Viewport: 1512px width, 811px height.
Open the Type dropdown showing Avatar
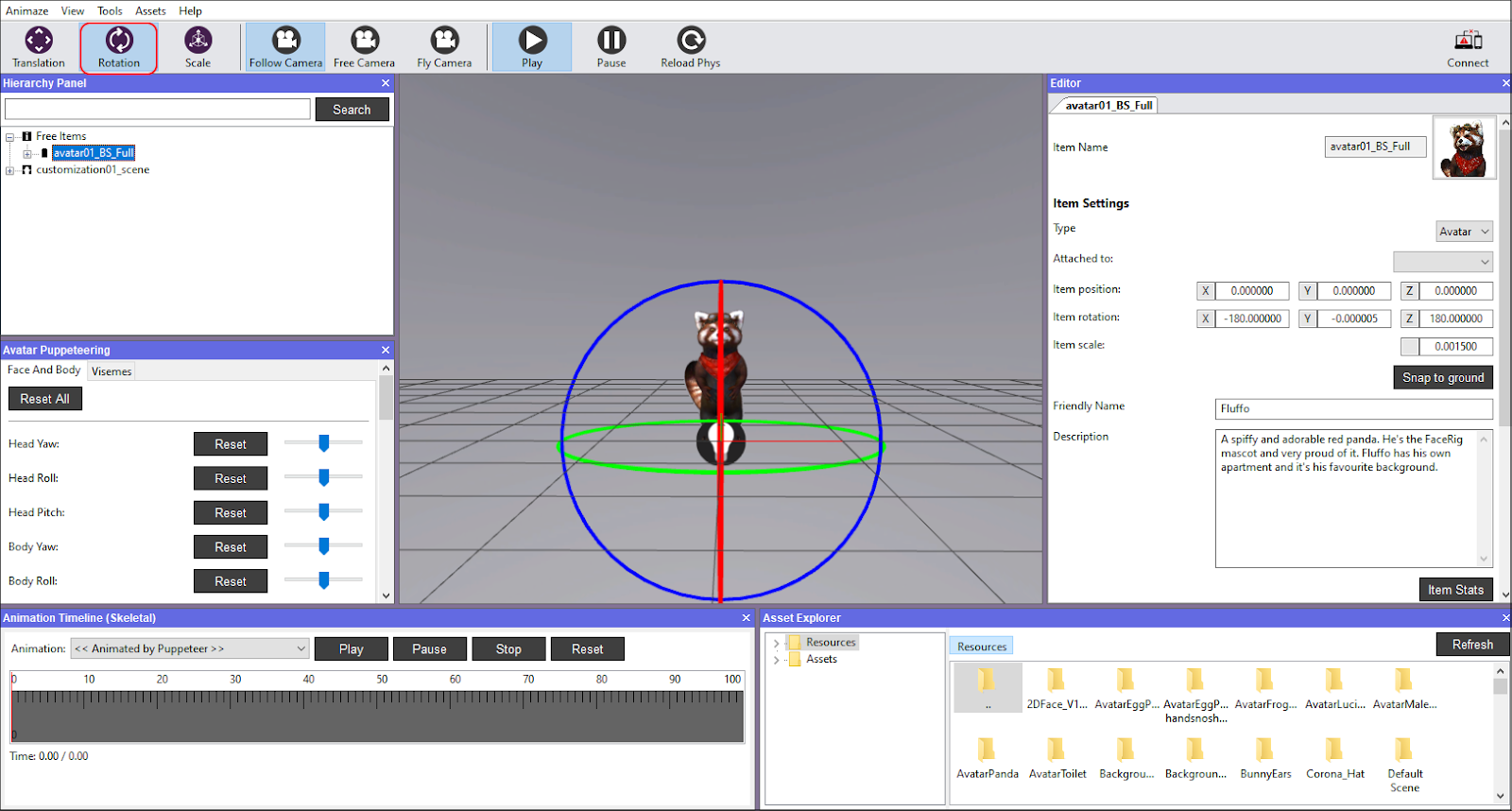tap(1464, 232)
